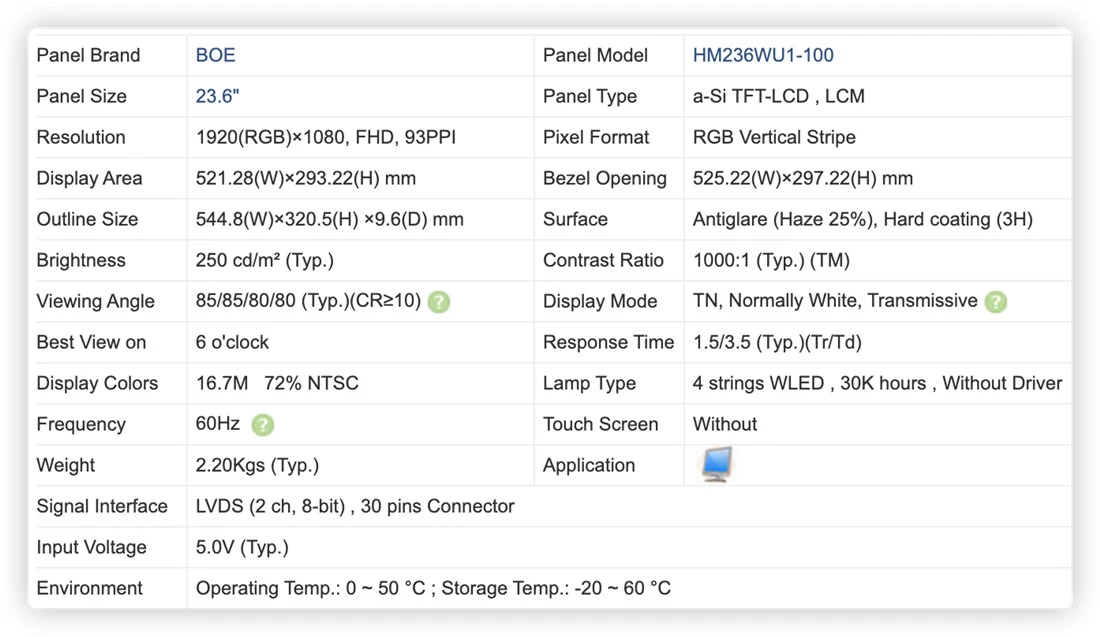The image size is (1100, 637).
Task: Select the Panel Size label
Action: (81, 96)
